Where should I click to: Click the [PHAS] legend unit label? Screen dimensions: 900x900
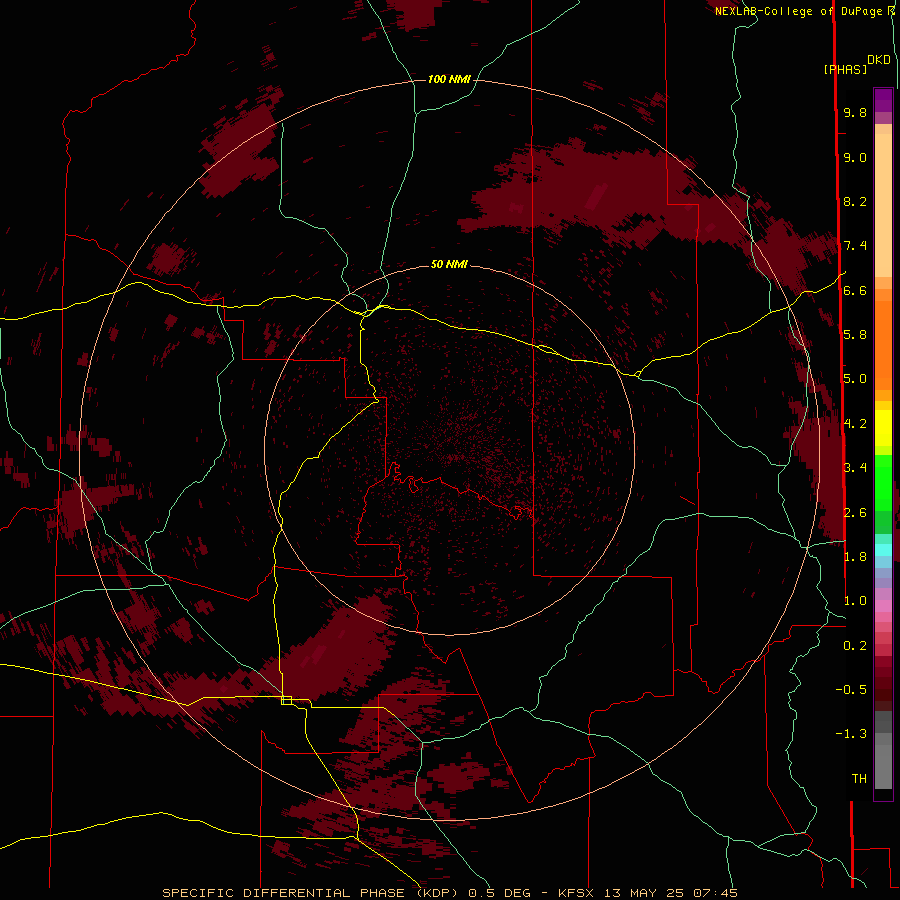pos(845,69)
